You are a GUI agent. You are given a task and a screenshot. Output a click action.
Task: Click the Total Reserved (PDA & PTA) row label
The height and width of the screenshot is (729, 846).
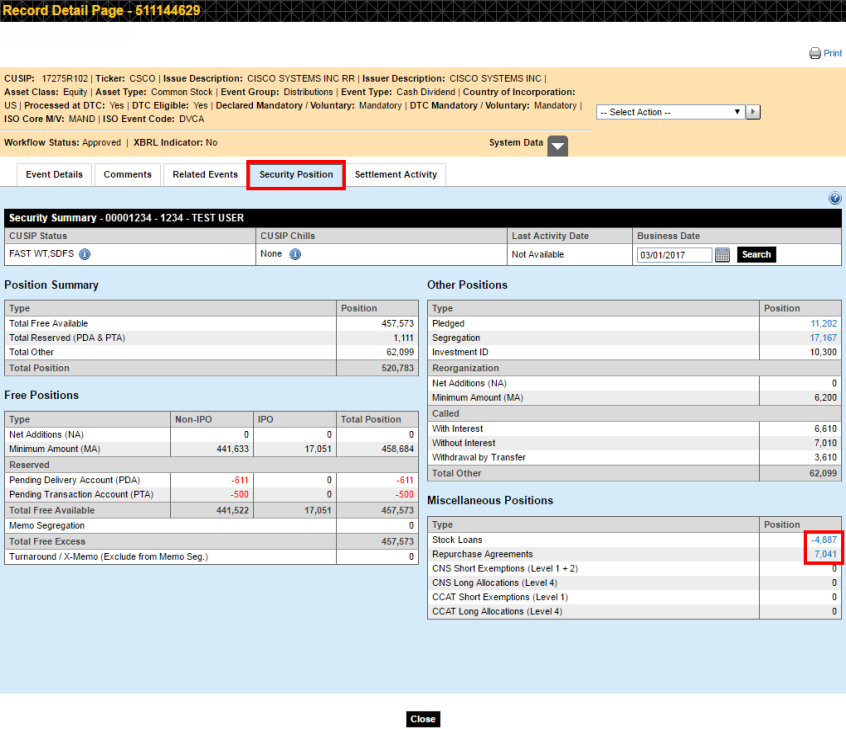tap(67, 338)
